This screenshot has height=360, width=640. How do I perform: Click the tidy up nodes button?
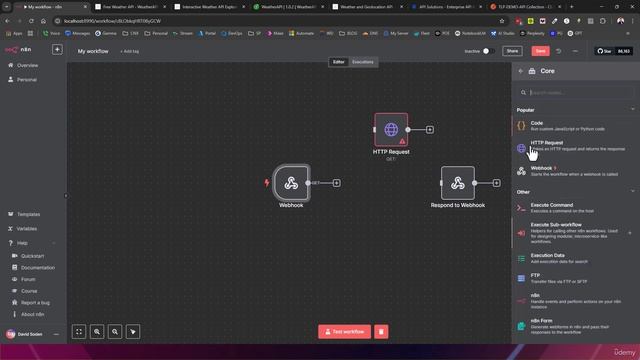[133, 332]
